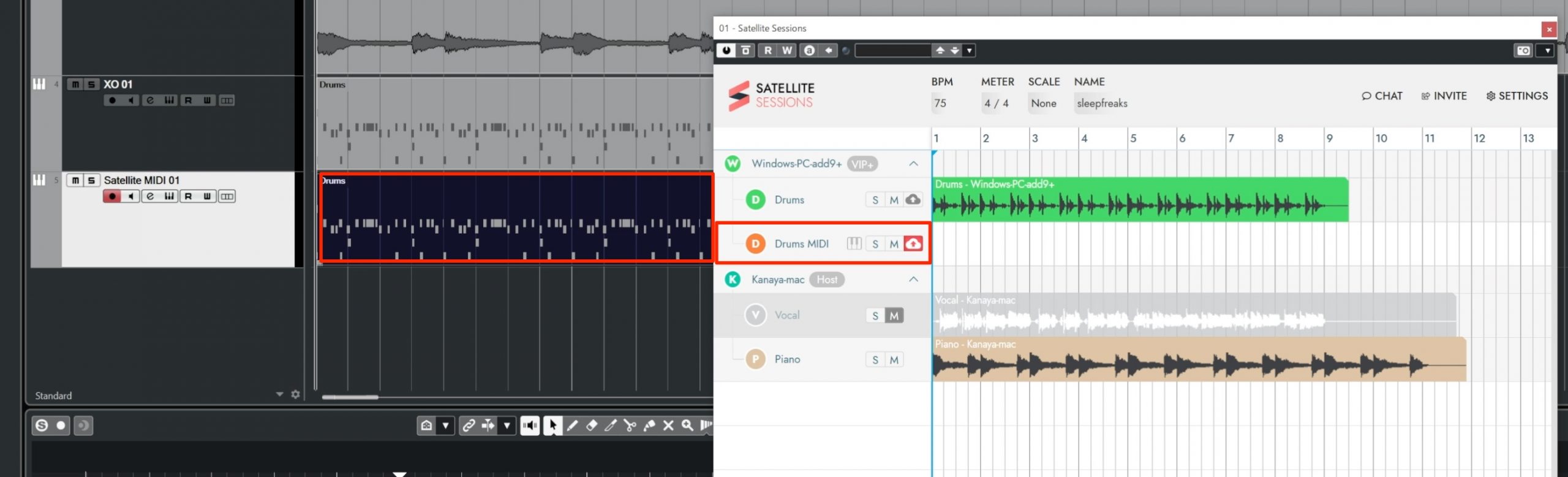This screenshot has width=1568, height=477.
Task: Open the preset management dropdown
Action: (x=969, y=50)
